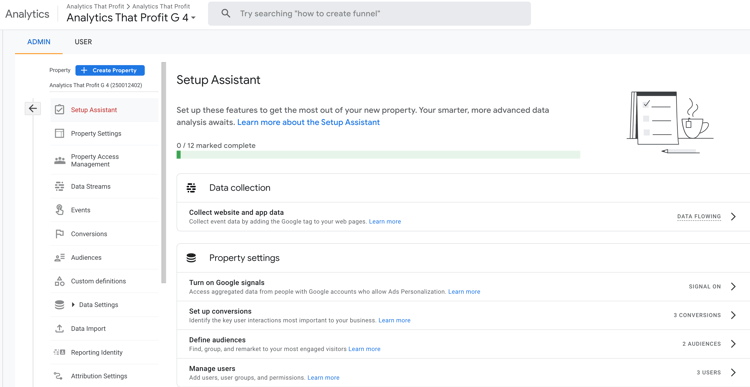Click the Property settings section database icon
Image resolution: width=750 pixels, height=387 pixels.
[x=191, y=258]
